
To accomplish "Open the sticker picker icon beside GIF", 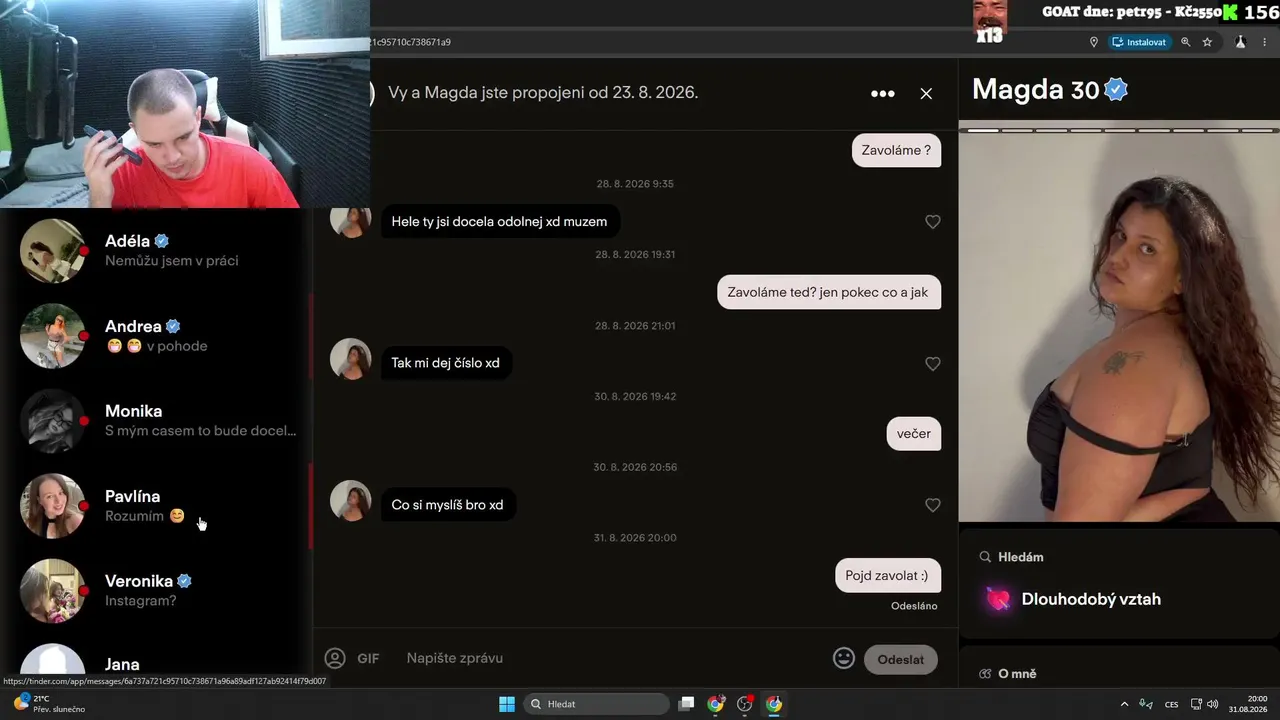I will click(335, 658).
